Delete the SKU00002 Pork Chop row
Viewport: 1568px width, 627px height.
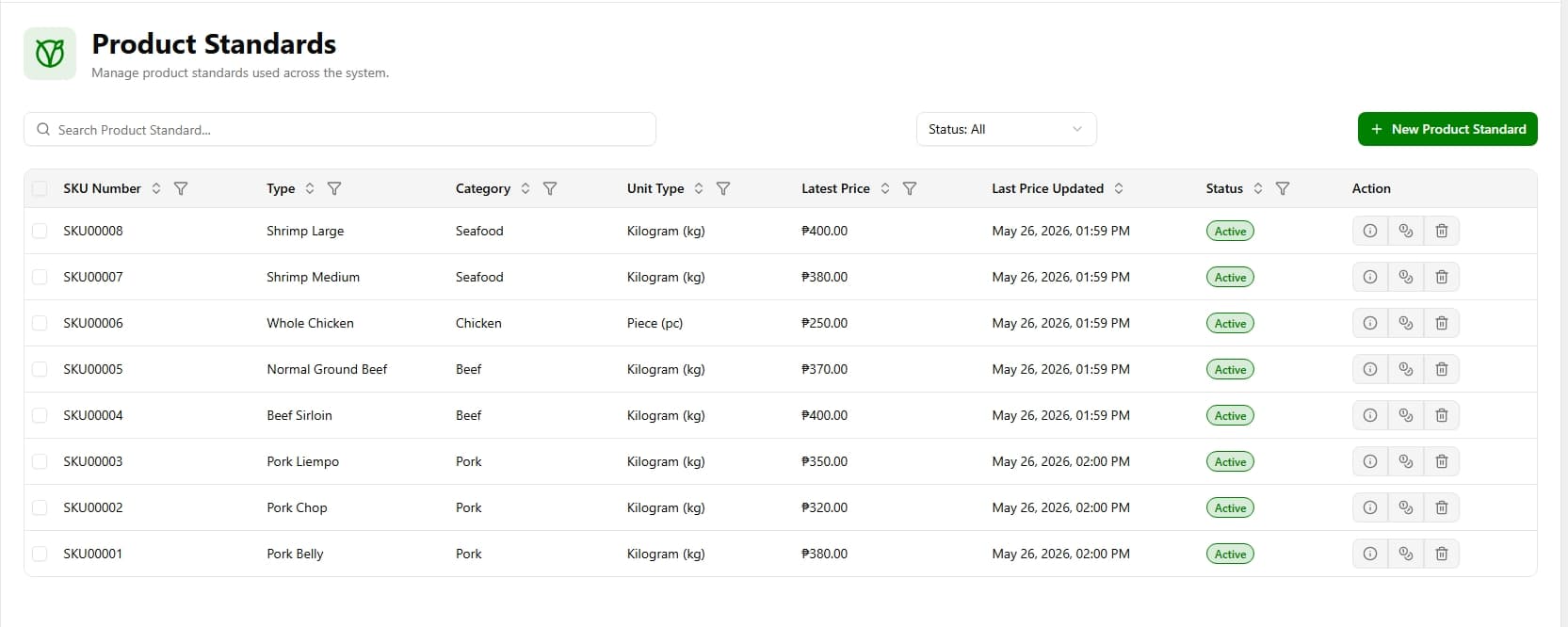(x=1442, y=507)
